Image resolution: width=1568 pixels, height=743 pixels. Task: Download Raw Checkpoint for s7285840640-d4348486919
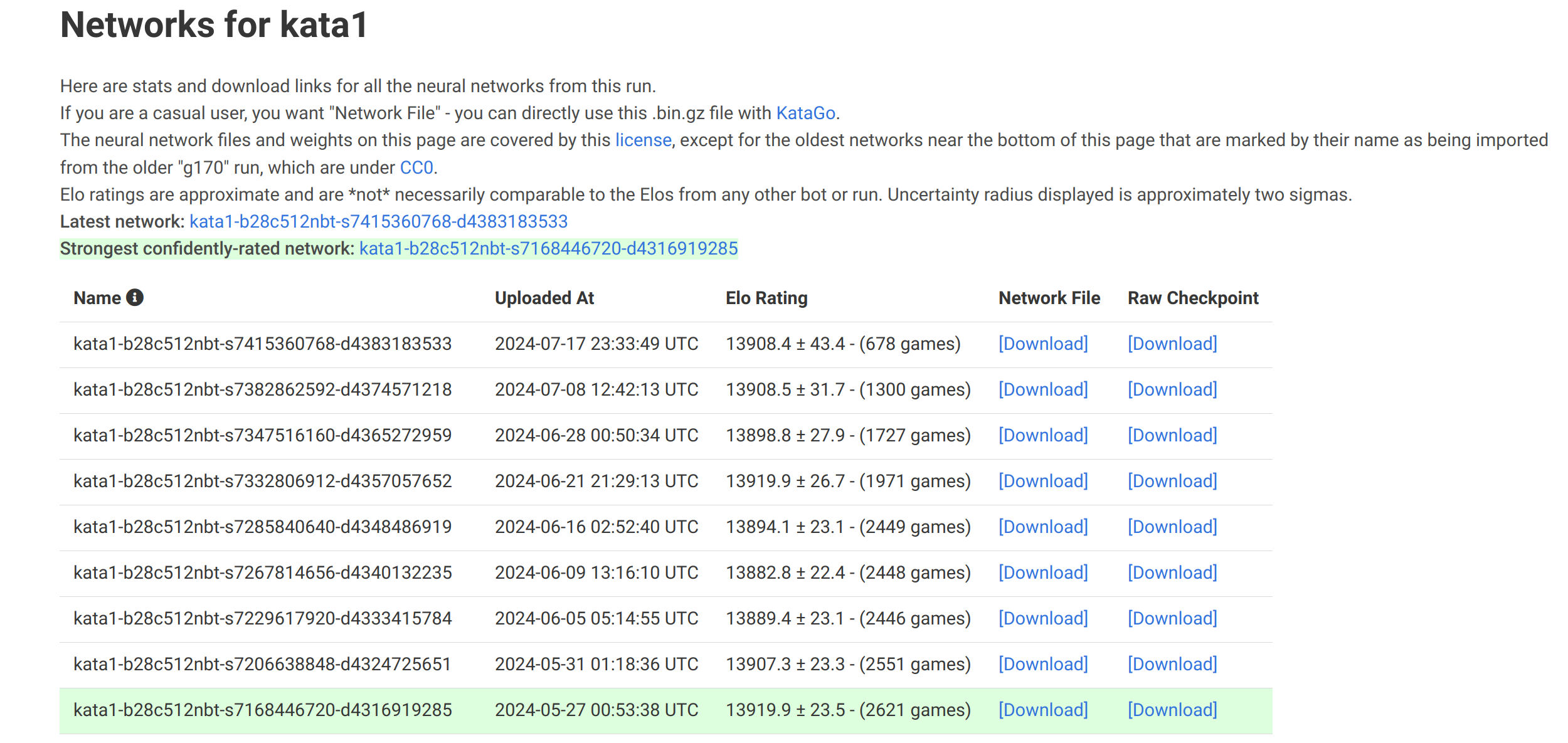pos(1172,527)
